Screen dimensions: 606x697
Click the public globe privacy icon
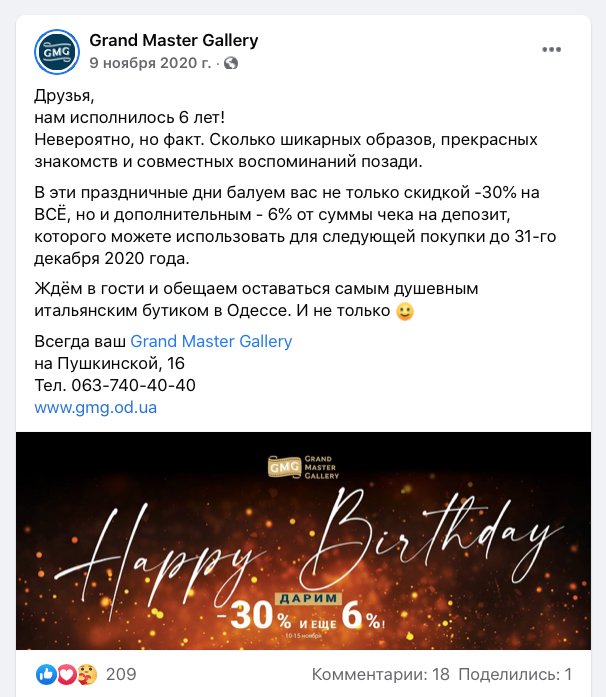click(x=231, y=63)
